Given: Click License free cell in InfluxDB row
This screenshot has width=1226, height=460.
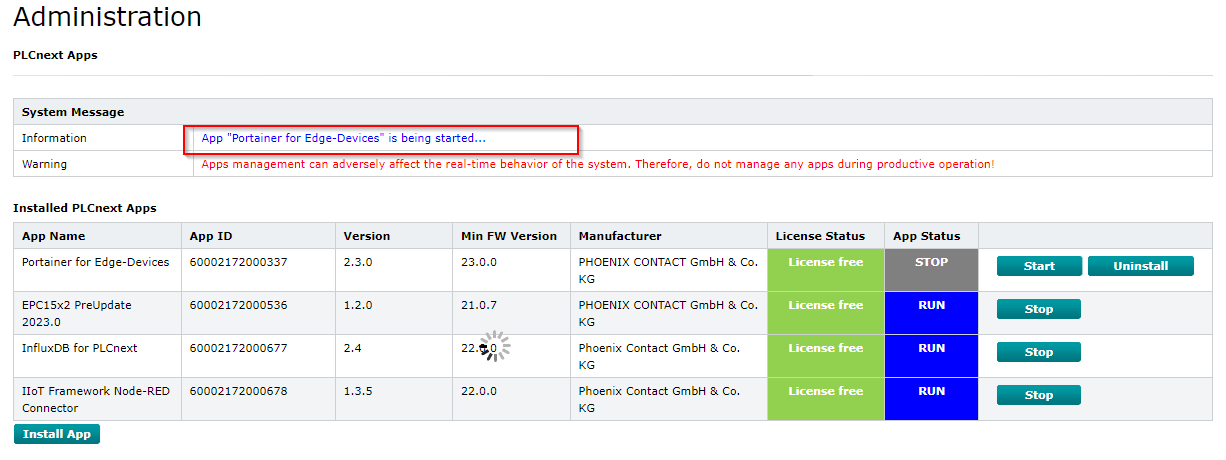Looking at the screenshot, I should pos(825,356).
